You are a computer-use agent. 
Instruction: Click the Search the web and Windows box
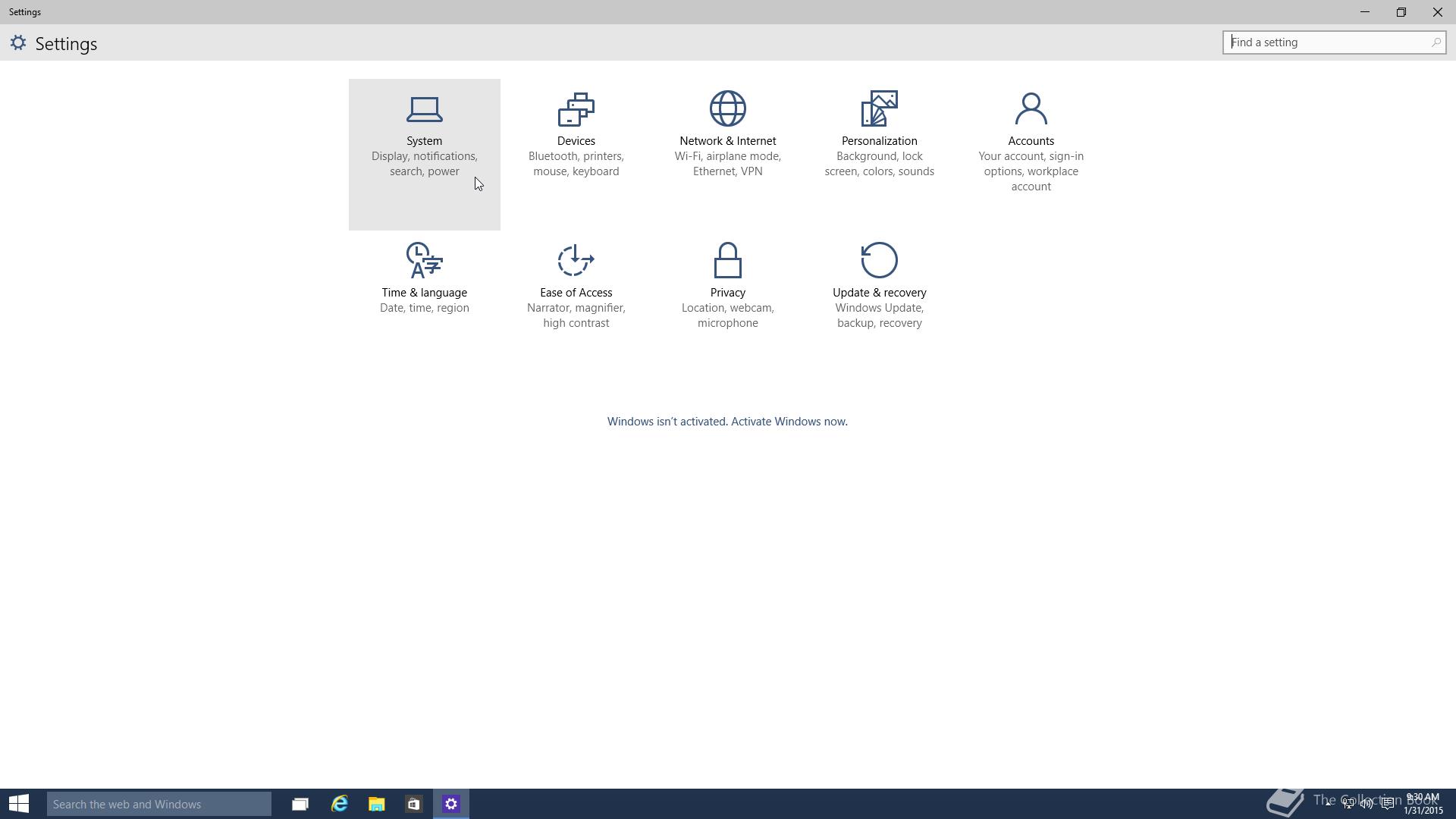click(x=158, y=804)
